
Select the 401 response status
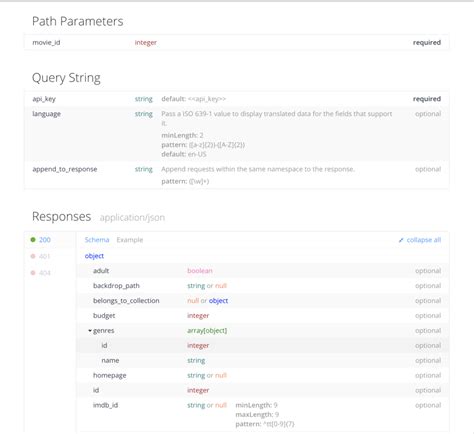pos(45,256)
